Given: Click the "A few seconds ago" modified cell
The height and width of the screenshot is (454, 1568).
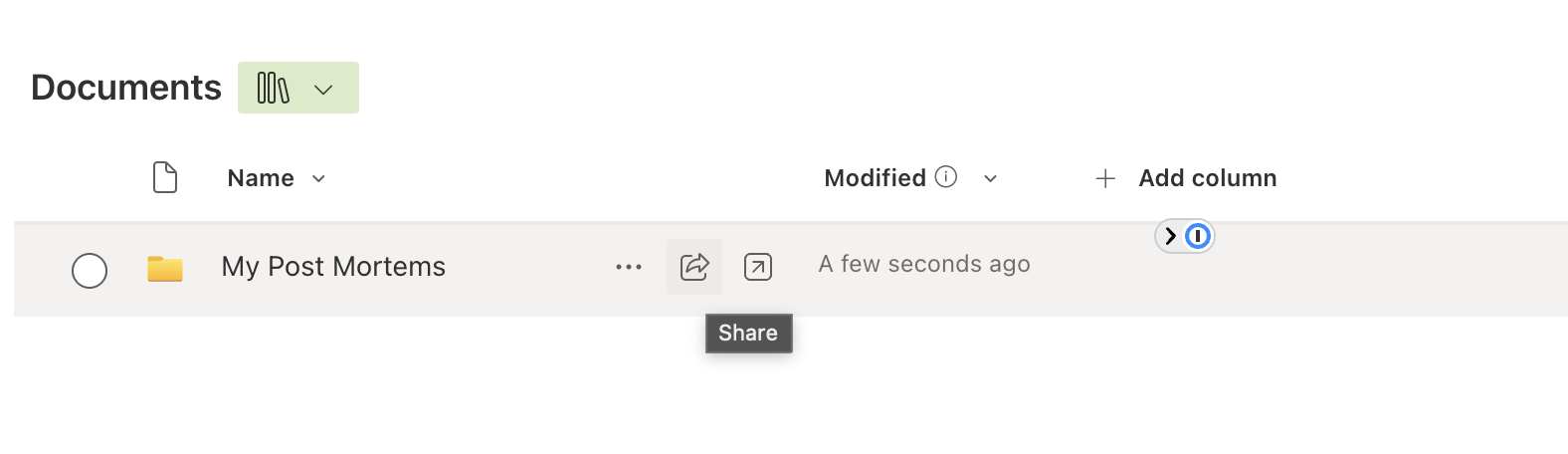Looking at the screenshot, I should pos(924,265).
